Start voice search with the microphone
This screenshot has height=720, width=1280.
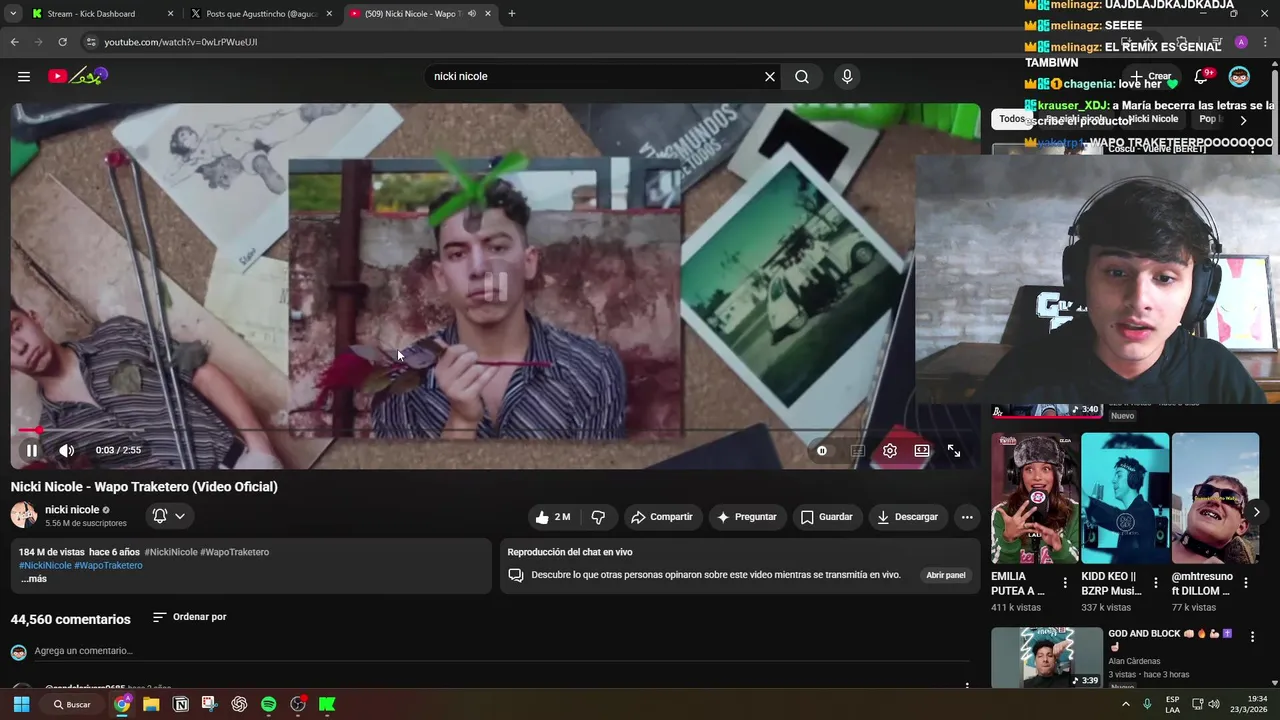tap(847, 76)
